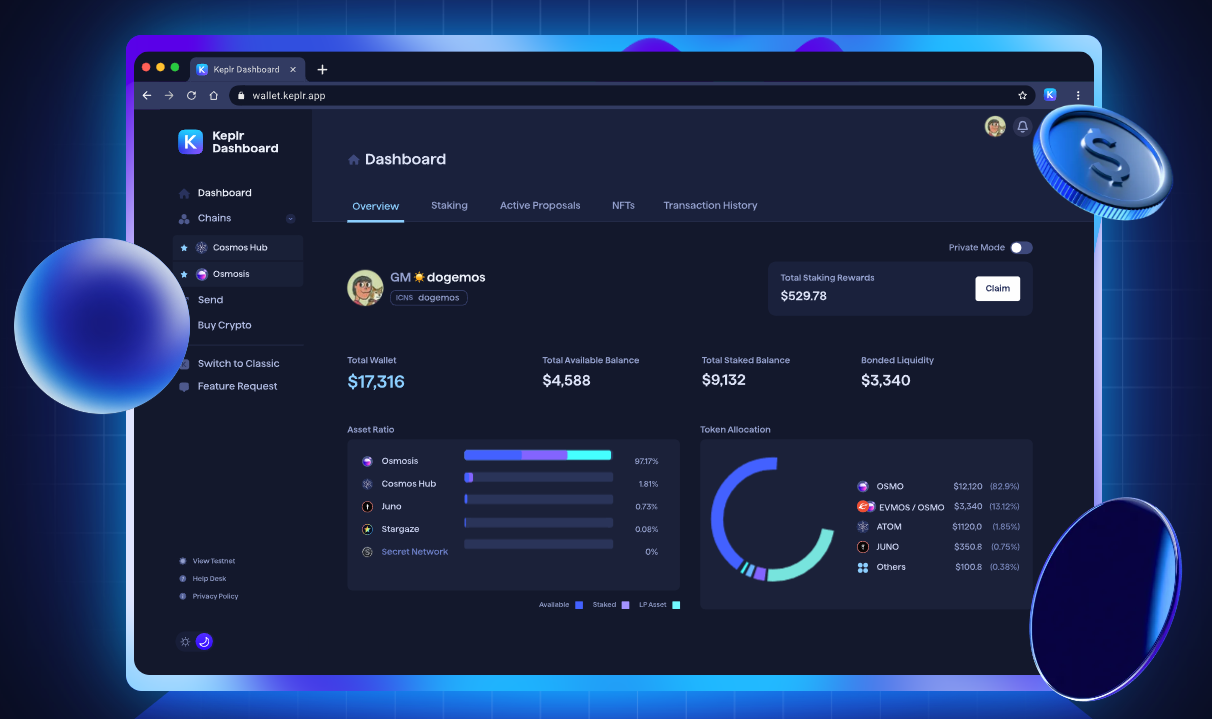Screen dimensions: 1212x719
Task: Click the Cosmos Hub icon in Asset Ratio
Action: pyautogui.click(x=367, y=484)
